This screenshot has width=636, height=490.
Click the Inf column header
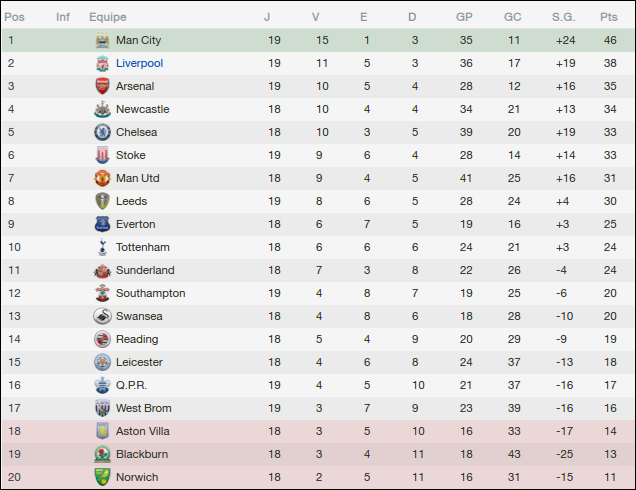point(63,17)
